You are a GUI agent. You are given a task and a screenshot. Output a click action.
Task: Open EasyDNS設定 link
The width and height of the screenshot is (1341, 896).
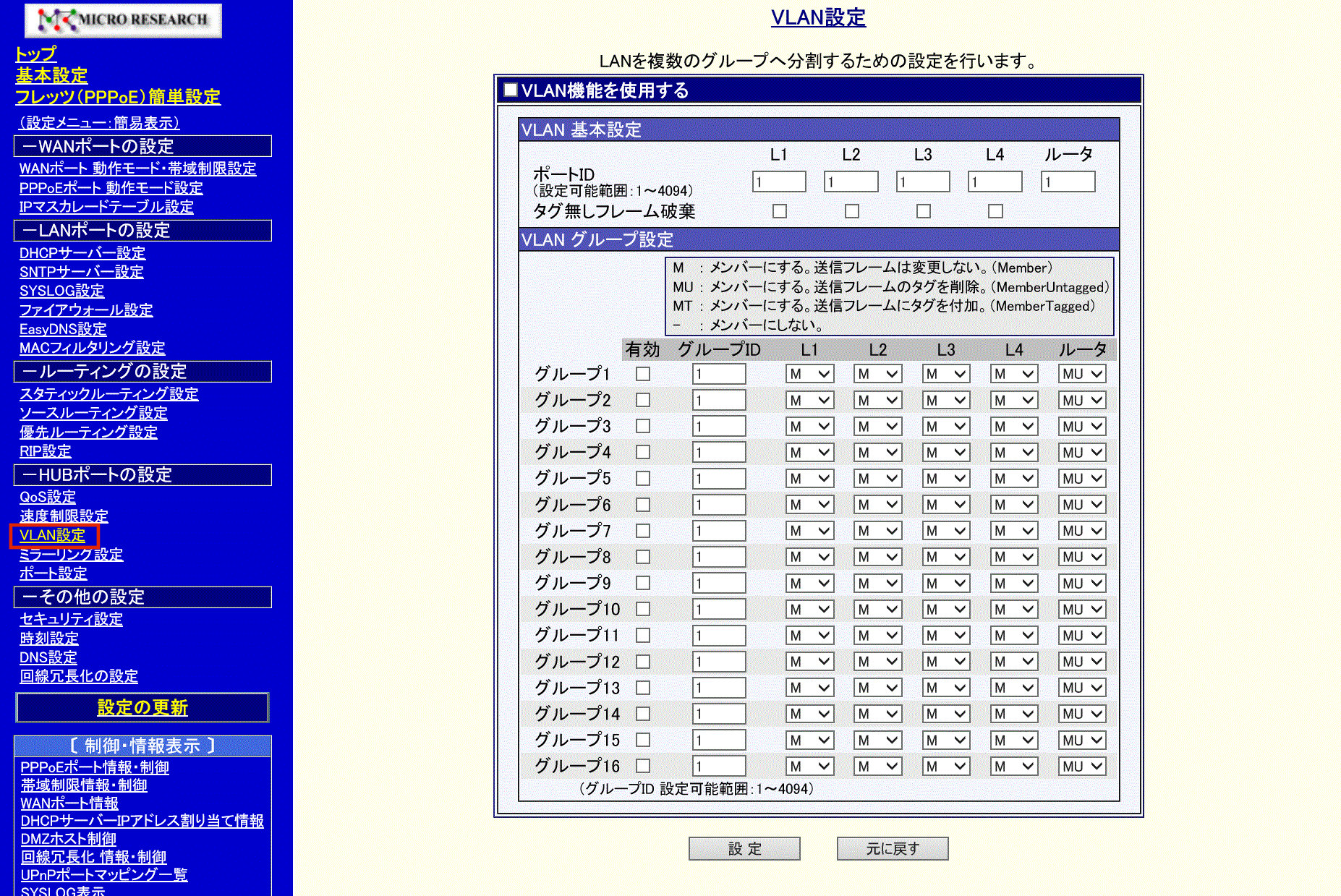pyautogui.click(x=63, y=329)
